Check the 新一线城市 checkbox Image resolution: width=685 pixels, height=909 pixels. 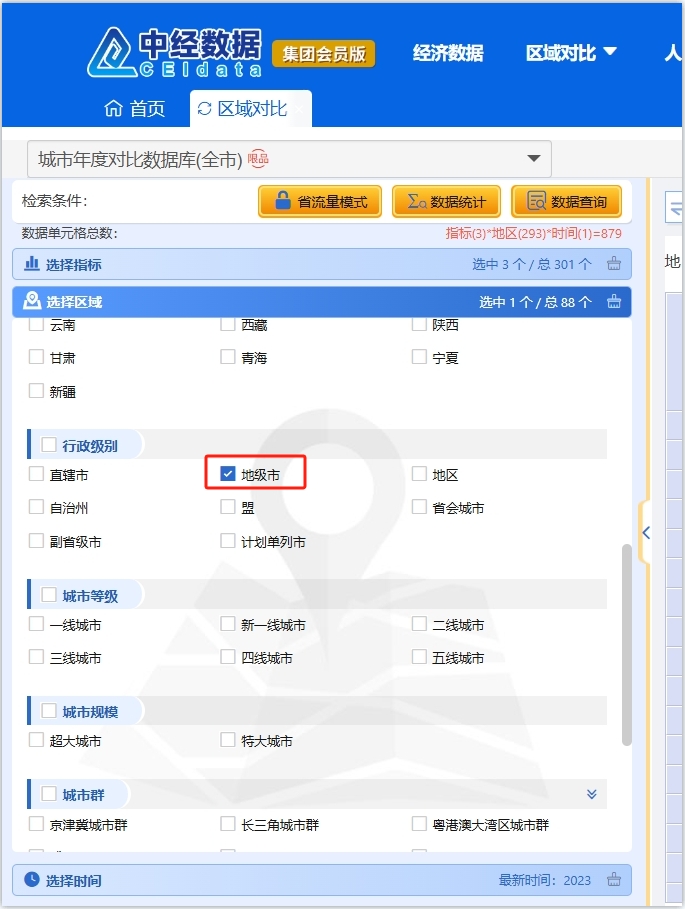[x=228, y=624]
